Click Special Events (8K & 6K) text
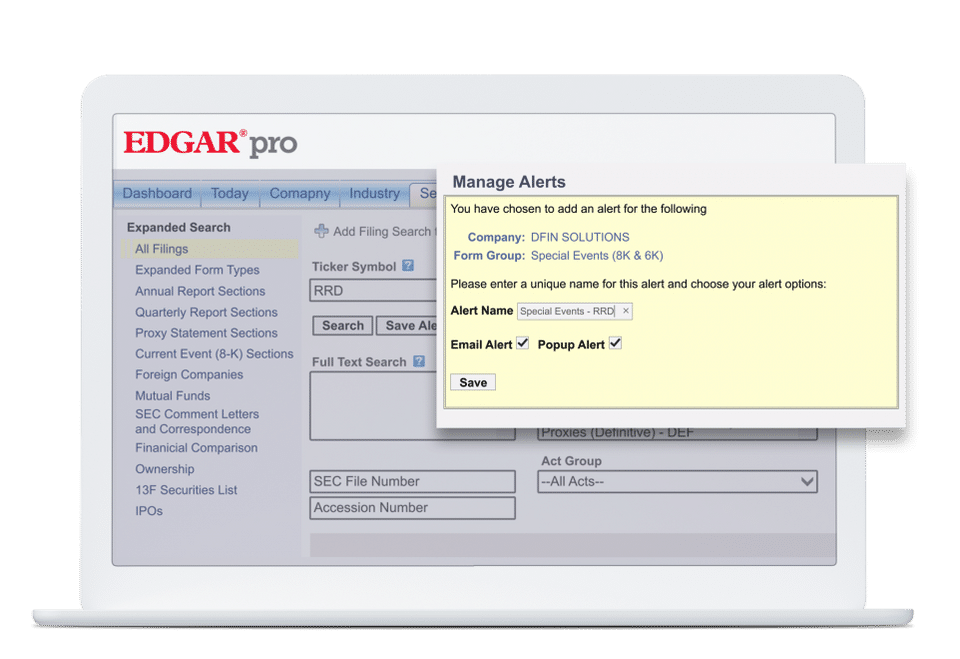Screen dimensions: 960x659 click(597, 255)
